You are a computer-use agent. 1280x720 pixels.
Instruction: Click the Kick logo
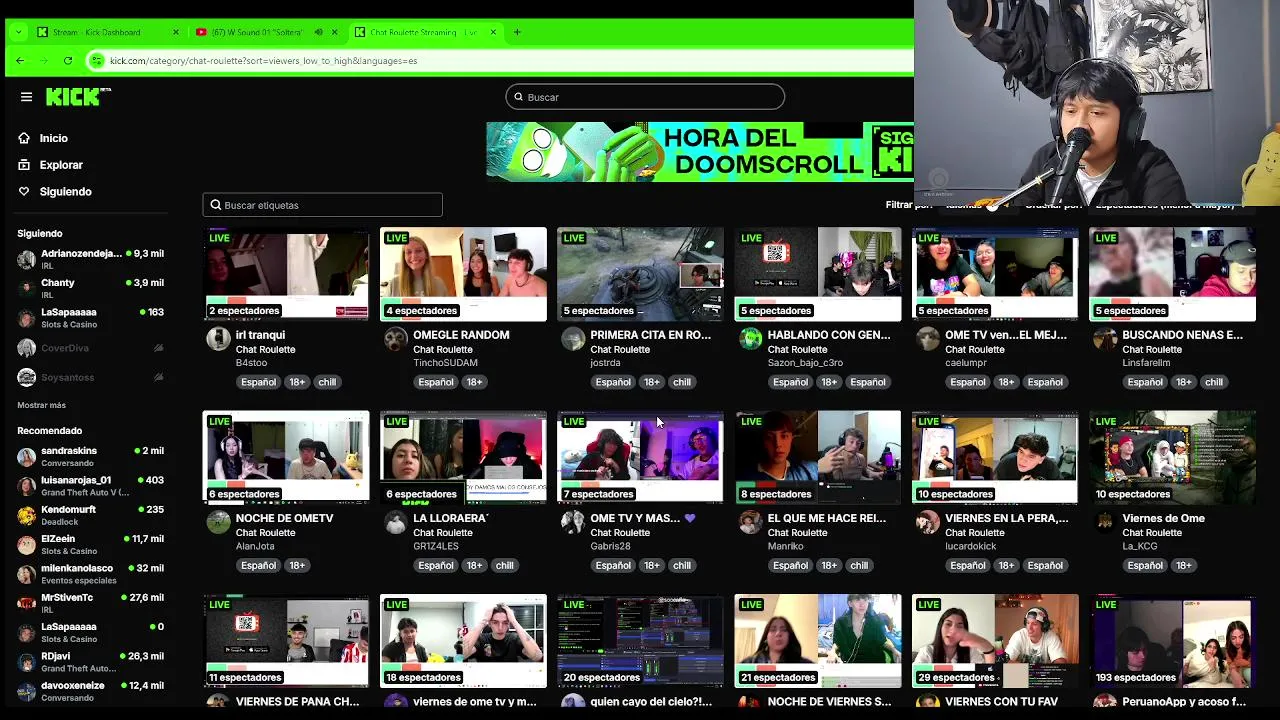tap(78, 97)
